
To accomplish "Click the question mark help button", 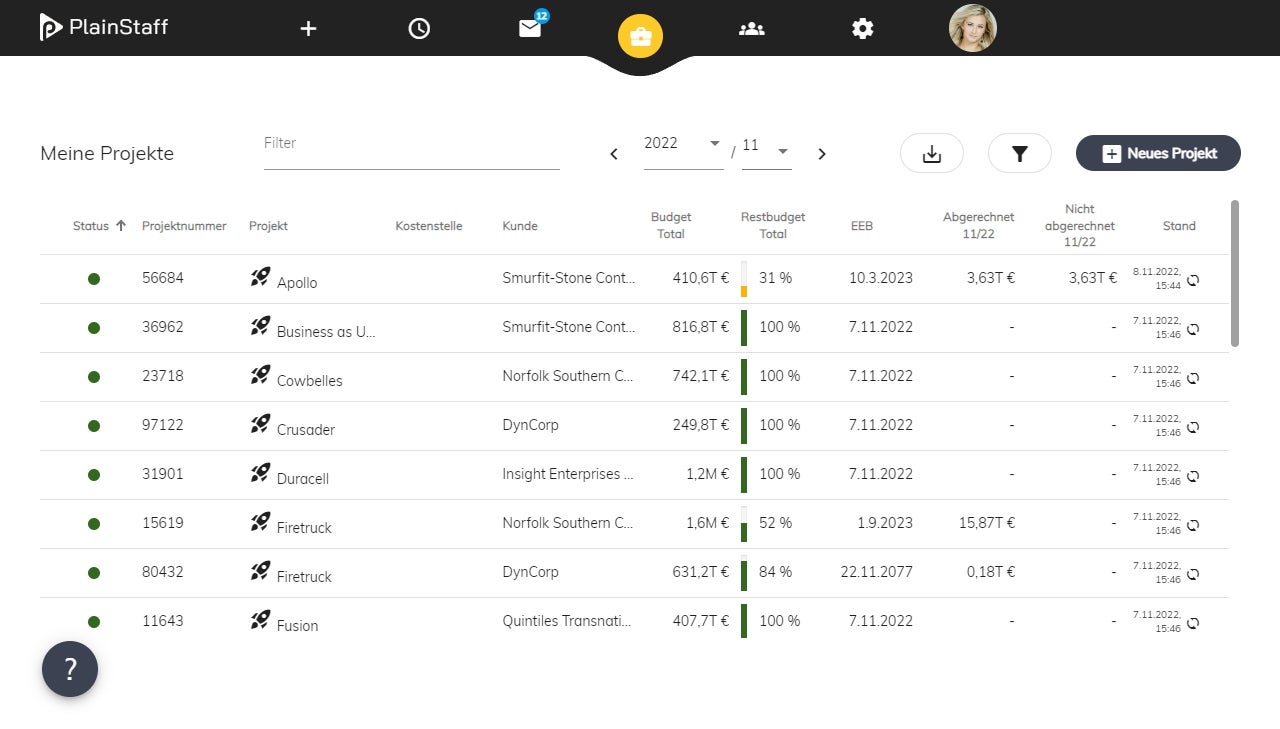I will (x=70, y=669).
